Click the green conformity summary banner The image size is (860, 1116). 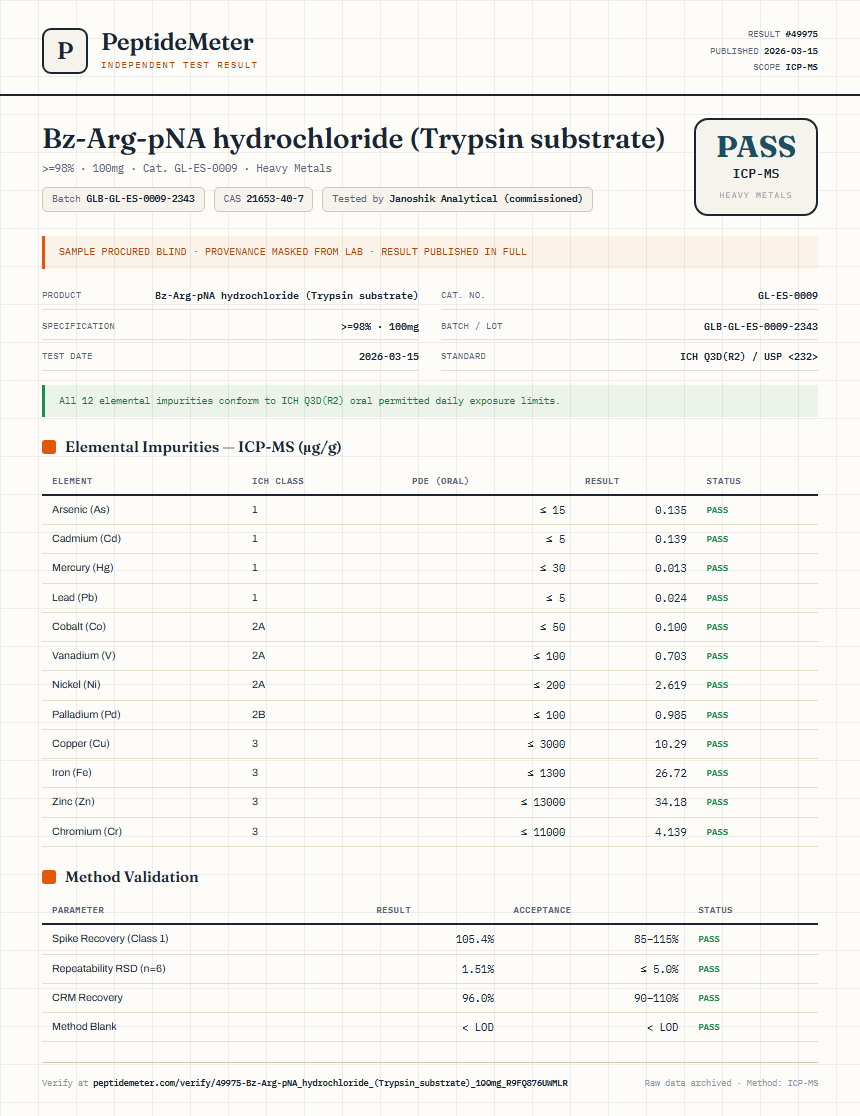430,401
